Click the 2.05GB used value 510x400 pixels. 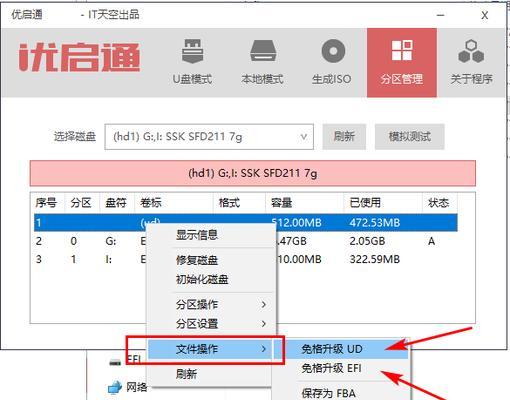[367, 241]
